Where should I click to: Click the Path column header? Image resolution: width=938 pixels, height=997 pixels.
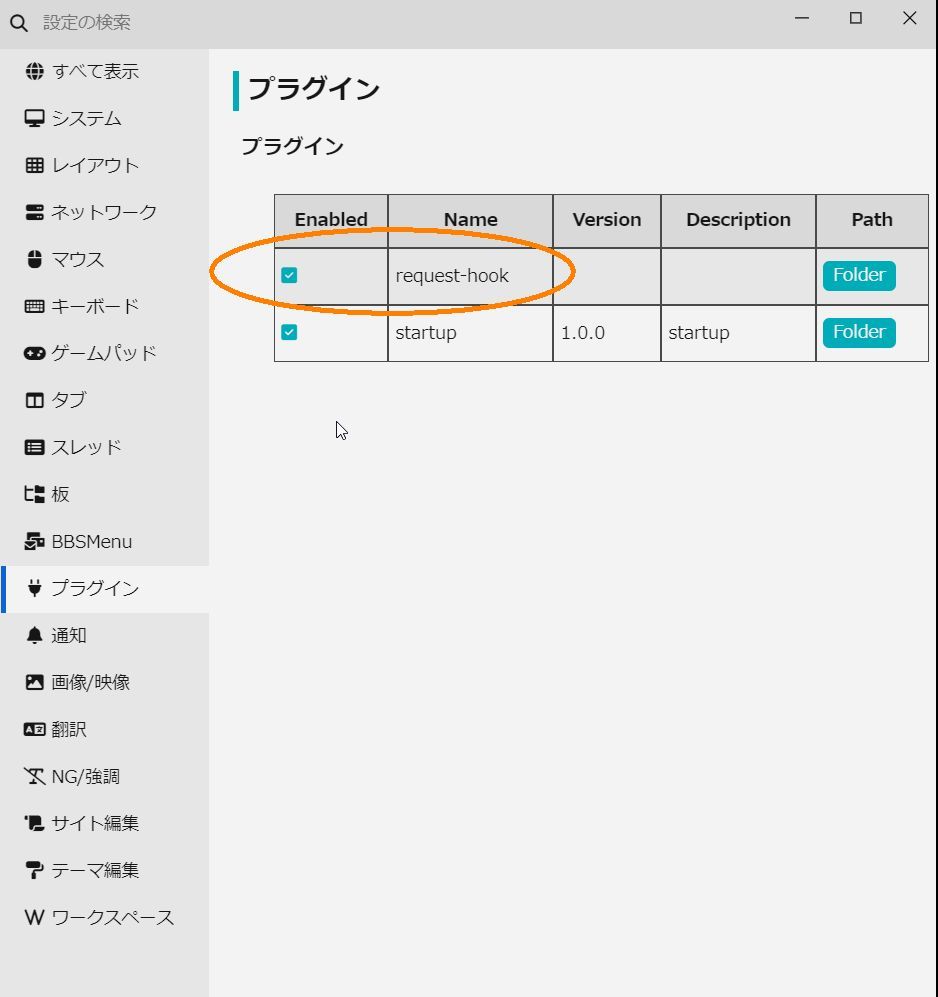pos(872,220)
